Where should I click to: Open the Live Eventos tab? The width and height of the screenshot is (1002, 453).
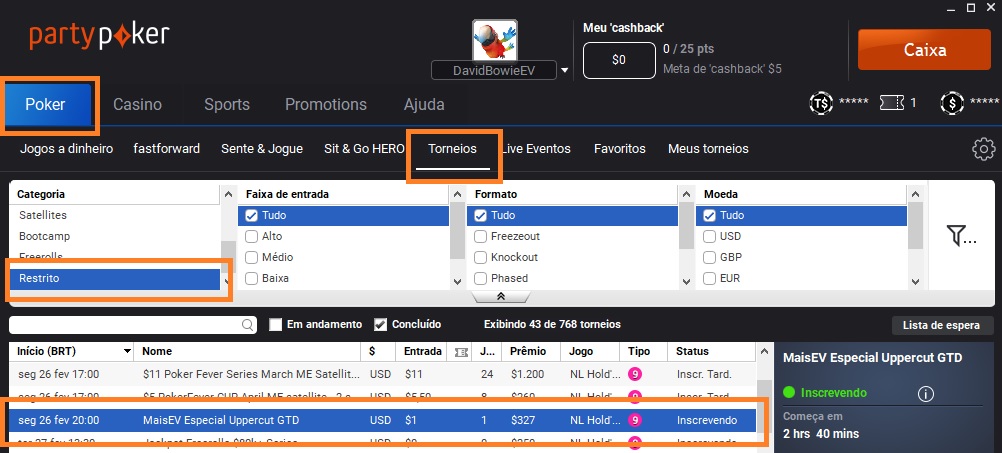tap(536, 149)
